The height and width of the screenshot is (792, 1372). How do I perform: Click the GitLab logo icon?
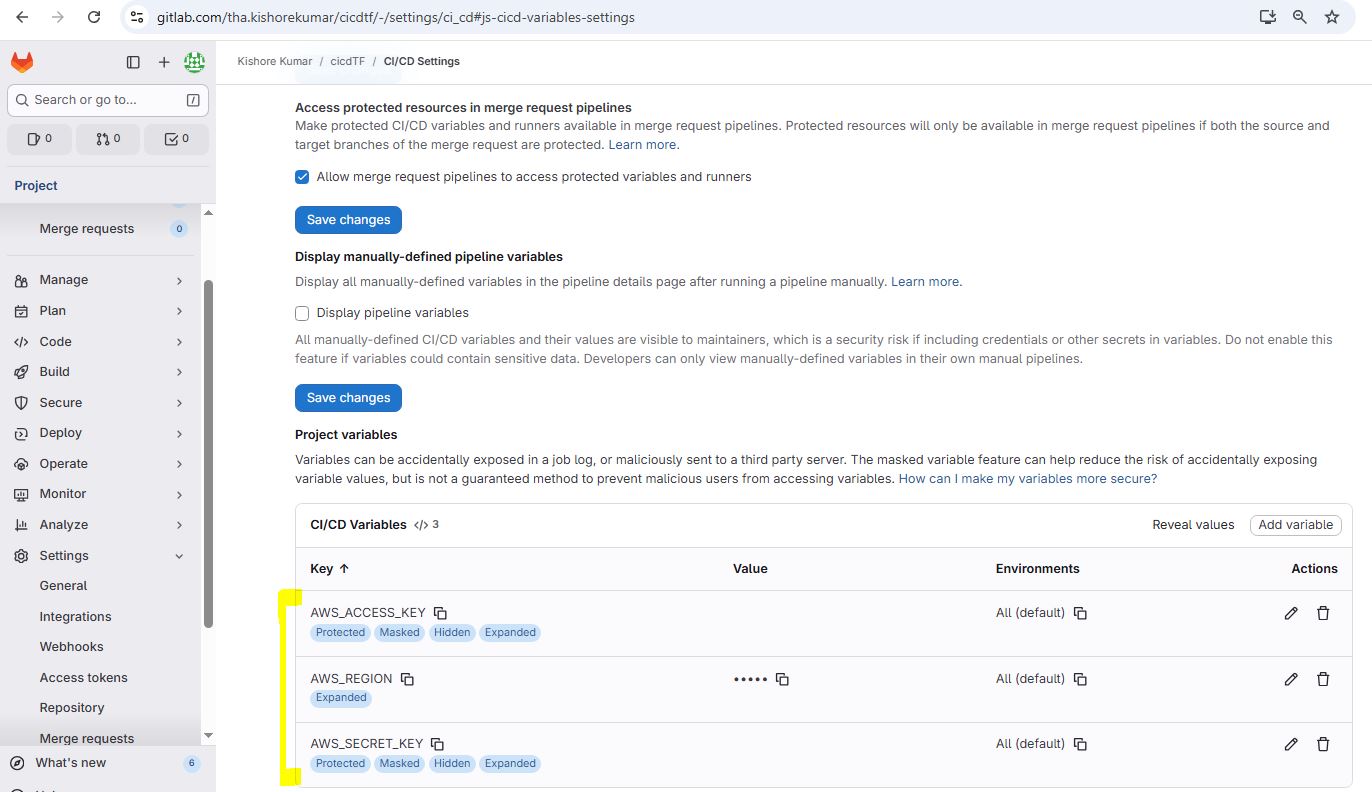(22, 62)
